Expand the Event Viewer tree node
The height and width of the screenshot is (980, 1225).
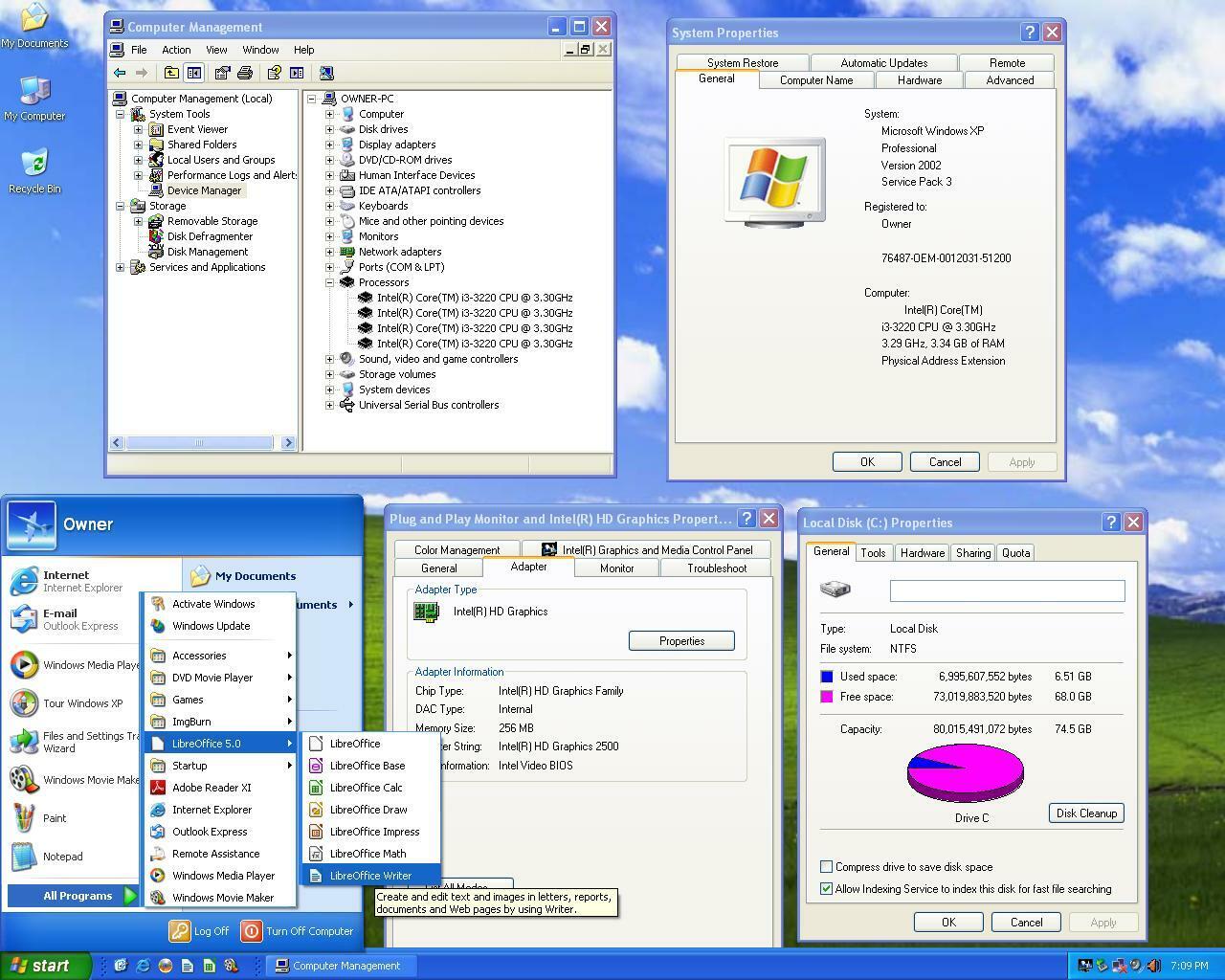[x=139, y=129]
